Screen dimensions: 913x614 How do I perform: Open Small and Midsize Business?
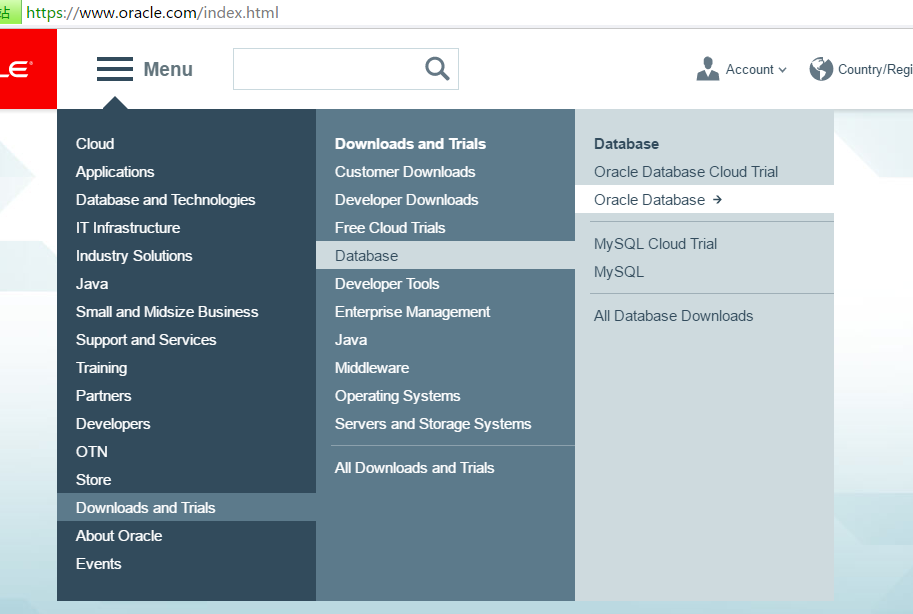[x=167, y=312]
